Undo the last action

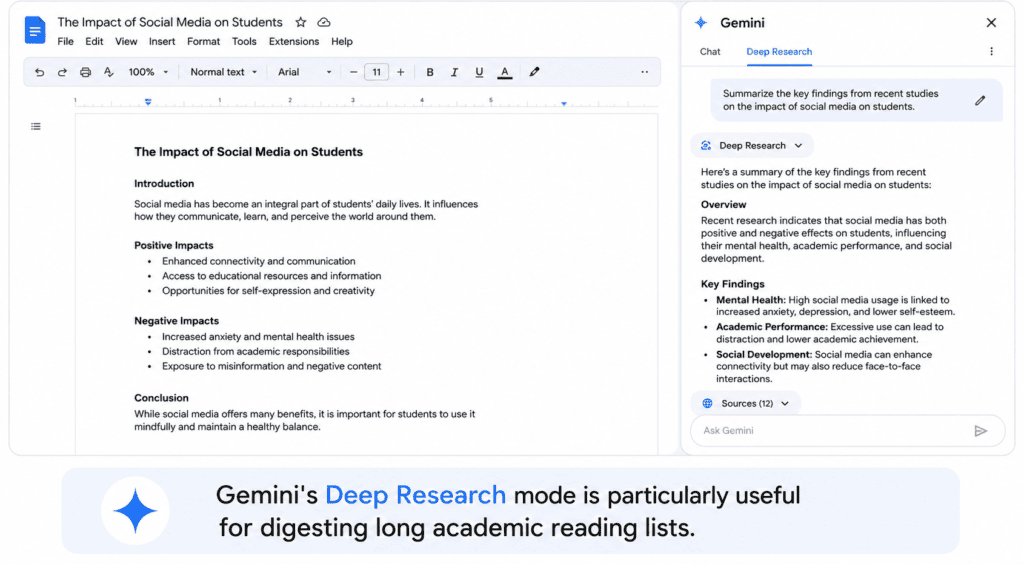tap(39, 72)
